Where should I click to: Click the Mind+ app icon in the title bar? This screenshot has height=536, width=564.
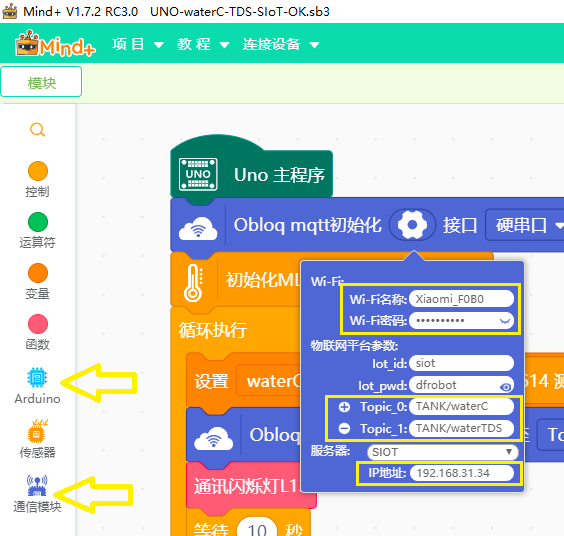coord(10,11)
